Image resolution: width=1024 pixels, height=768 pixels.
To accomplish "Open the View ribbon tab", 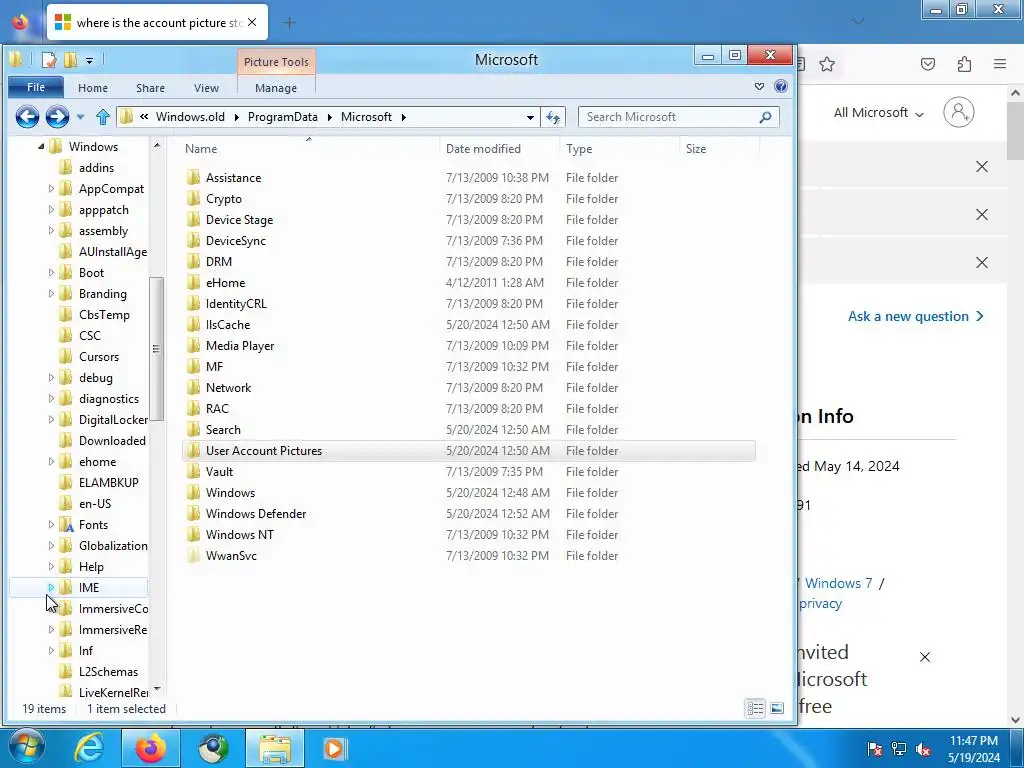I will point(206,88).
